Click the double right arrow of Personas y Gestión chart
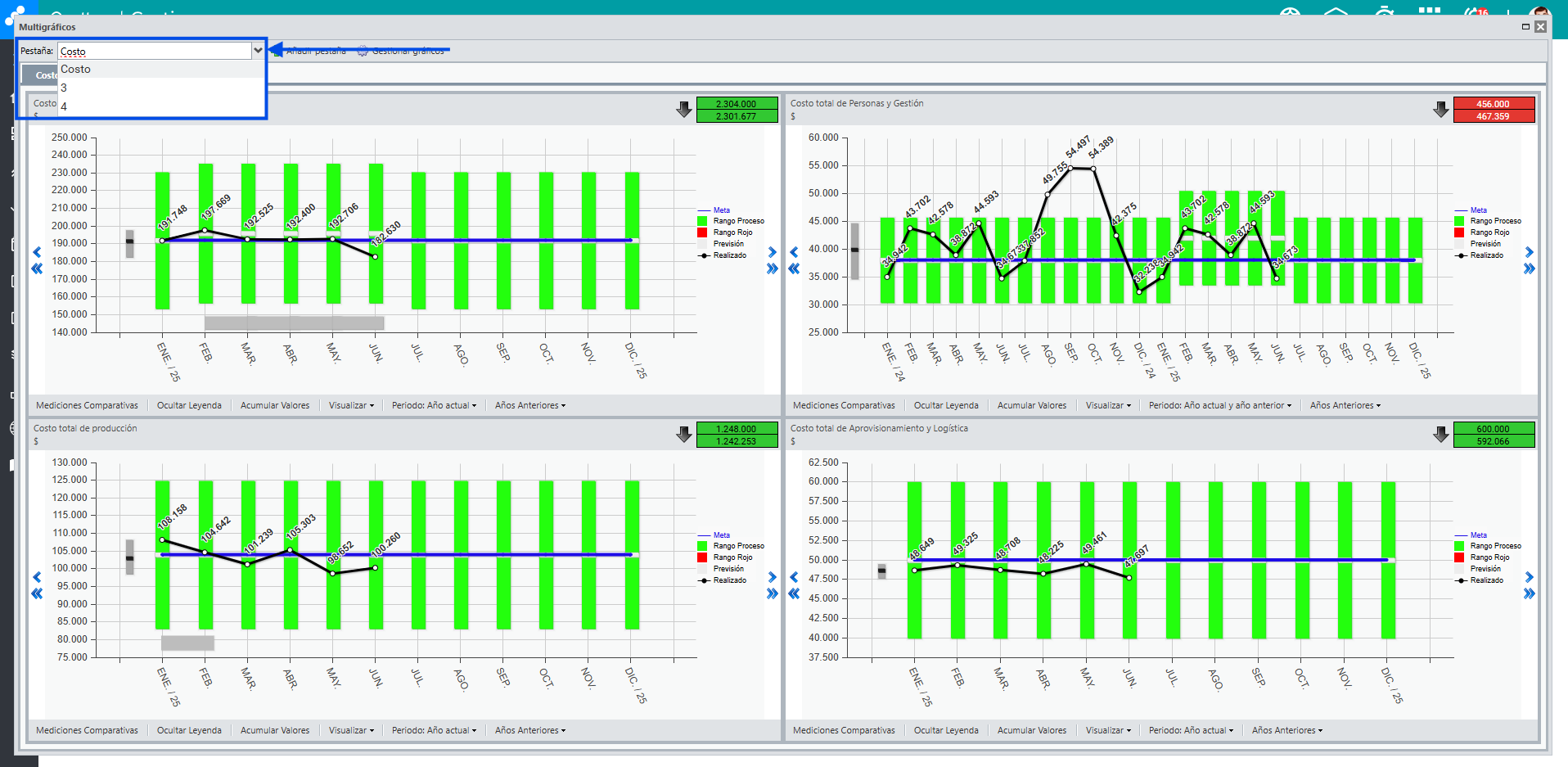This screenshot has height=767, width=1568. (x=1529, y=269)
